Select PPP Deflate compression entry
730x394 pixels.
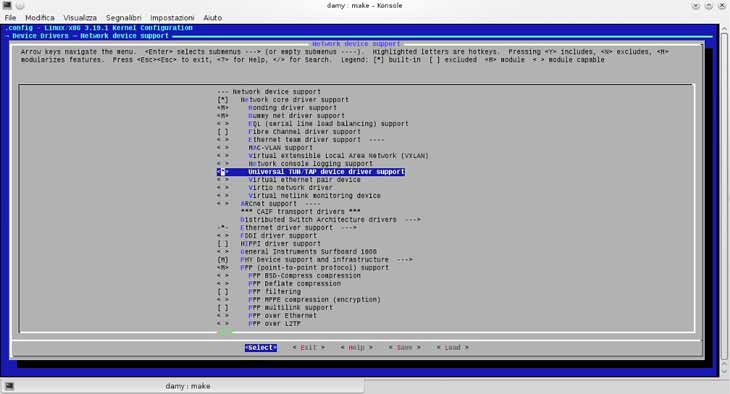pos(294,284)
